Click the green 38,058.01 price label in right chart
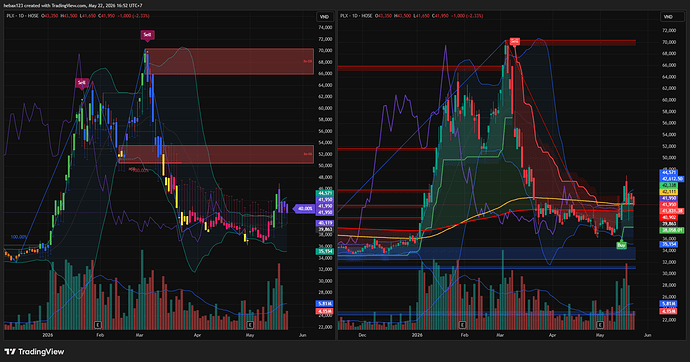This screenshot has height=362, width=690. coord(672,230)
